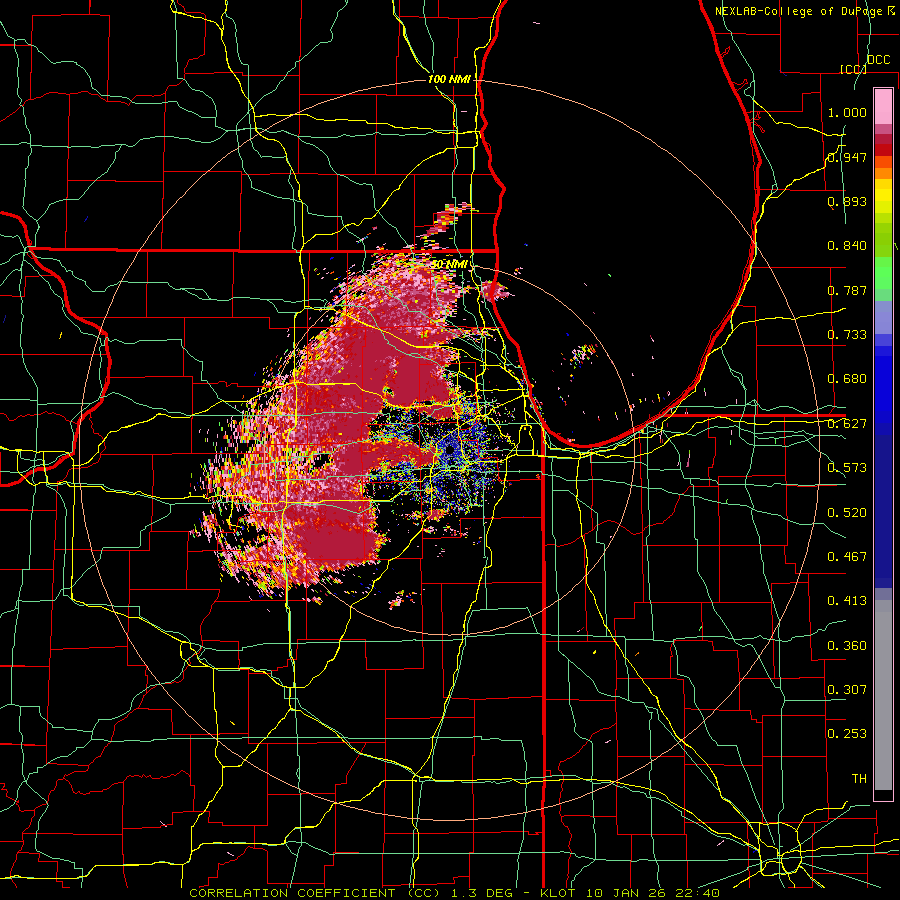Select the 1.000 scale value
This screenshot has height=900, width=900.
click(847, 112)
